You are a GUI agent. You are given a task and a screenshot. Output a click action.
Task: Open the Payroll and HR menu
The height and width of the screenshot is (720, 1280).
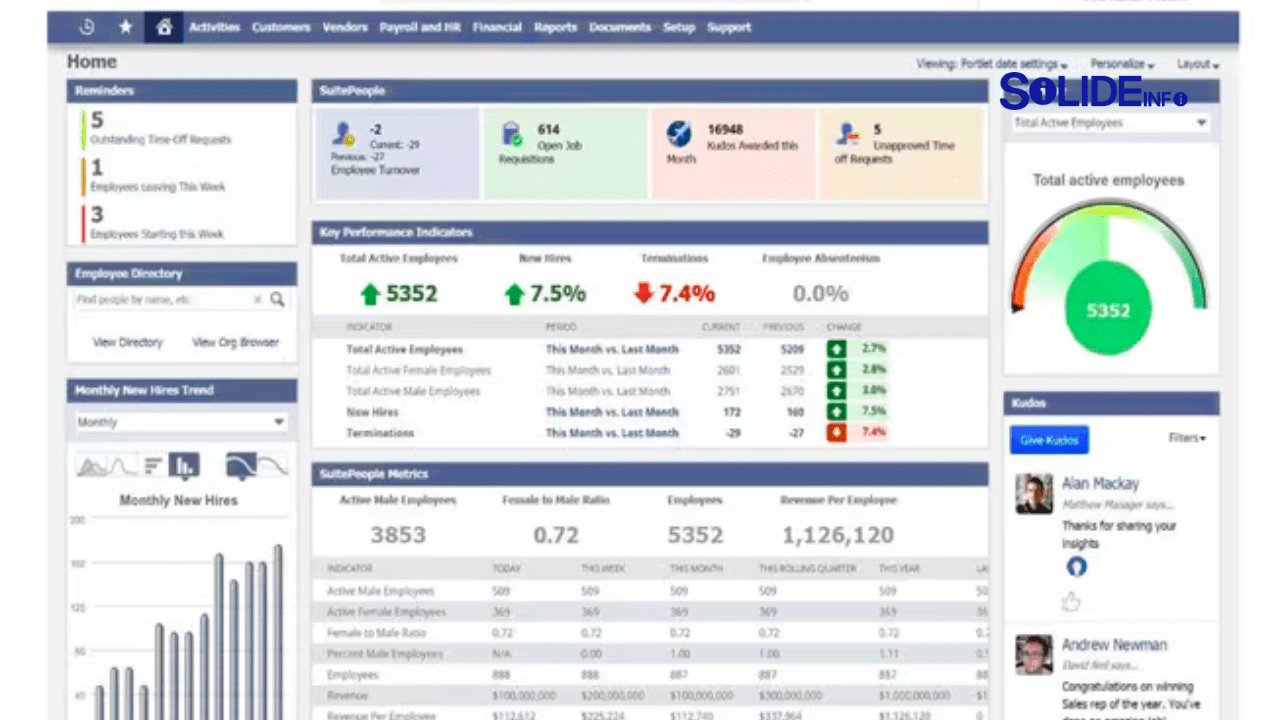[420, 27]
